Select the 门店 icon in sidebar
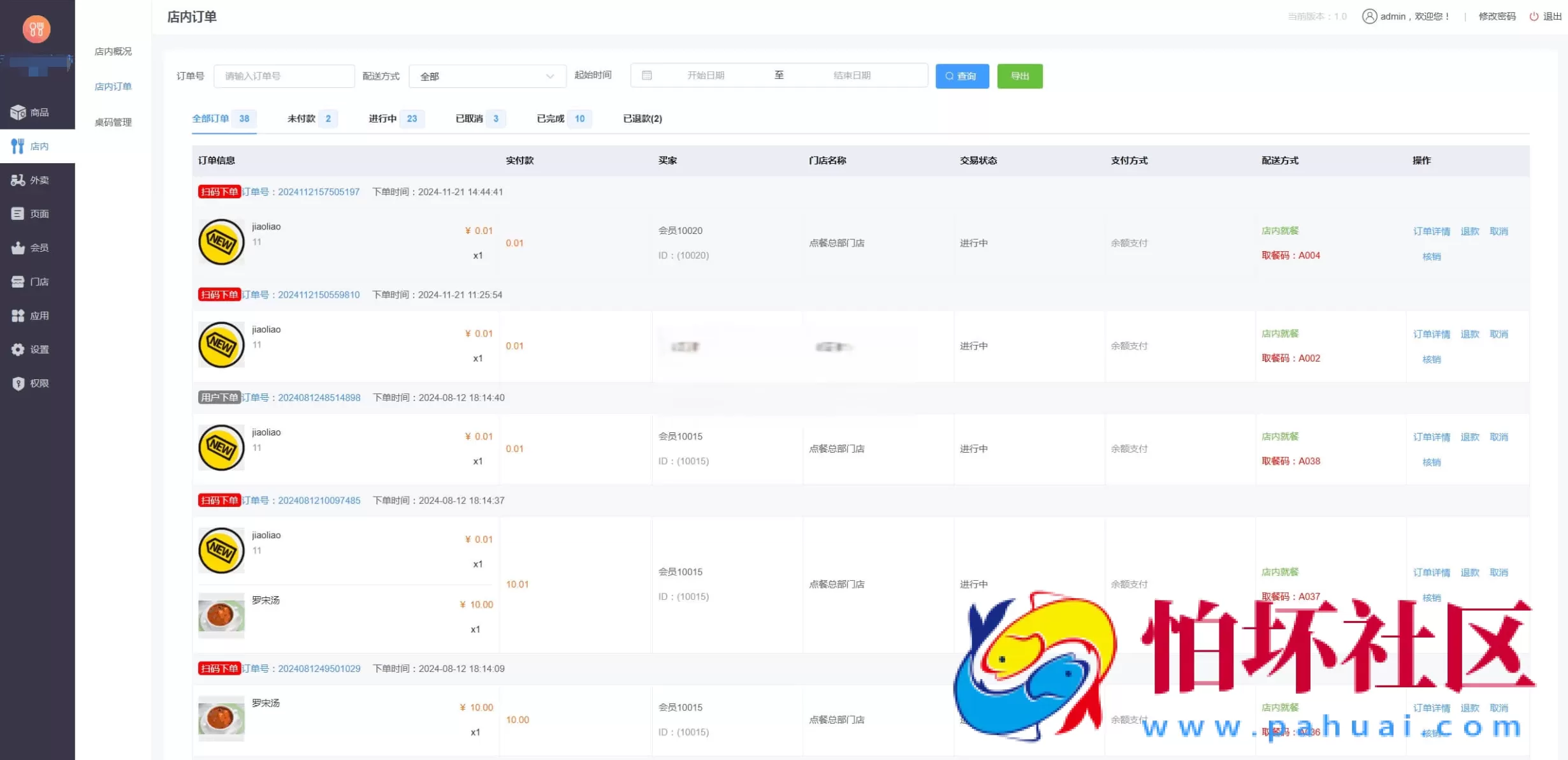This screenshot has width=1568, height=760. pyautogui.click(x=18, y=281)
